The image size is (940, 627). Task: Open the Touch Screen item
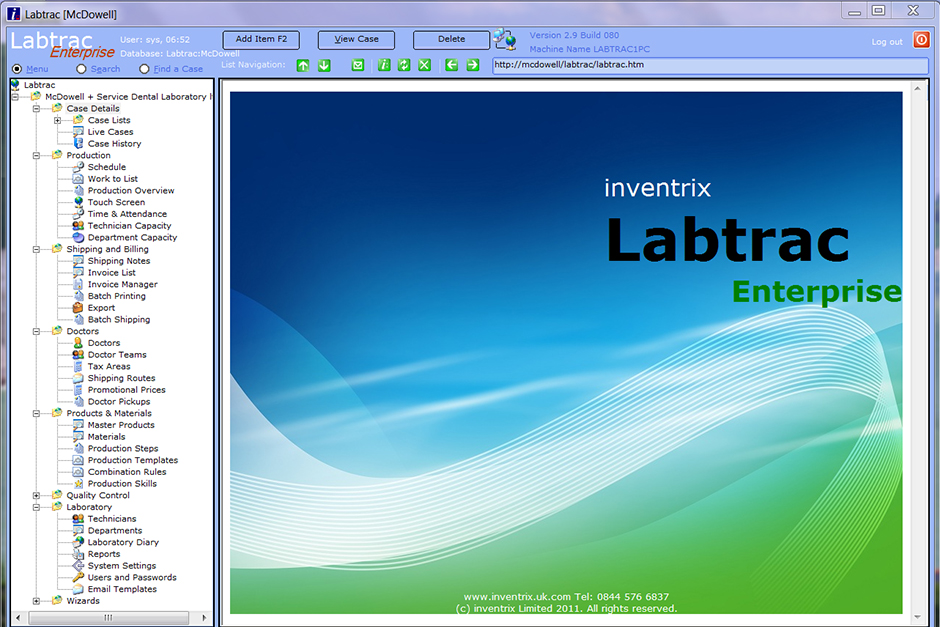pyautogui.click(x=116, y=202)
